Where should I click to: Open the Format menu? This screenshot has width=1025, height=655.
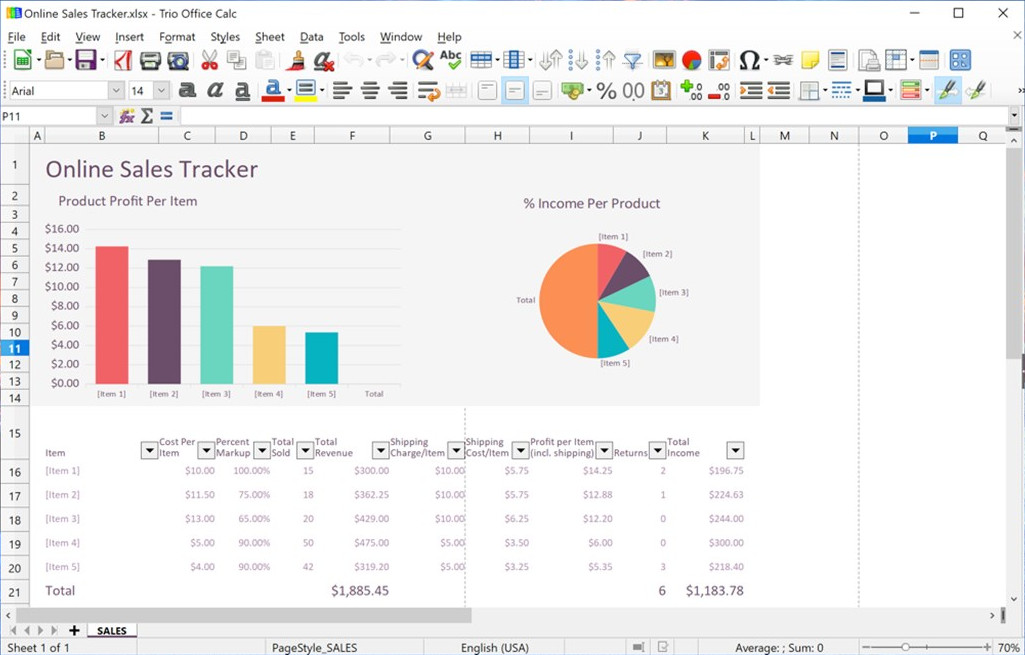coord(177,37)
